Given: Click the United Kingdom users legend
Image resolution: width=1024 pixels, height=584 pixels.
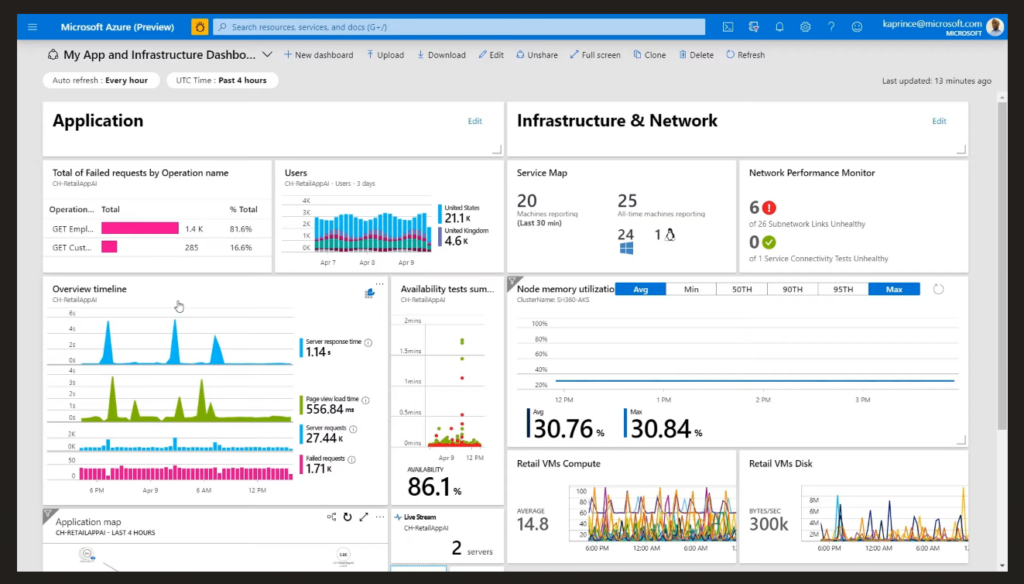Looking at the screenshot, I should pos(464,236).
